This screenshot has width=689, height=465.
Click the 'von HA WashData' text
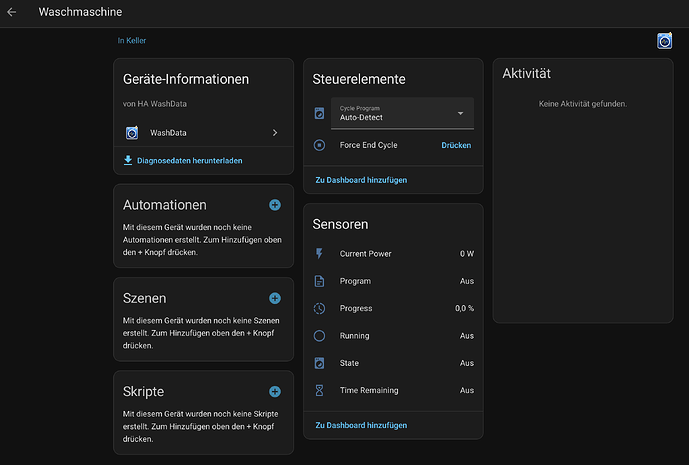(155, 104)
